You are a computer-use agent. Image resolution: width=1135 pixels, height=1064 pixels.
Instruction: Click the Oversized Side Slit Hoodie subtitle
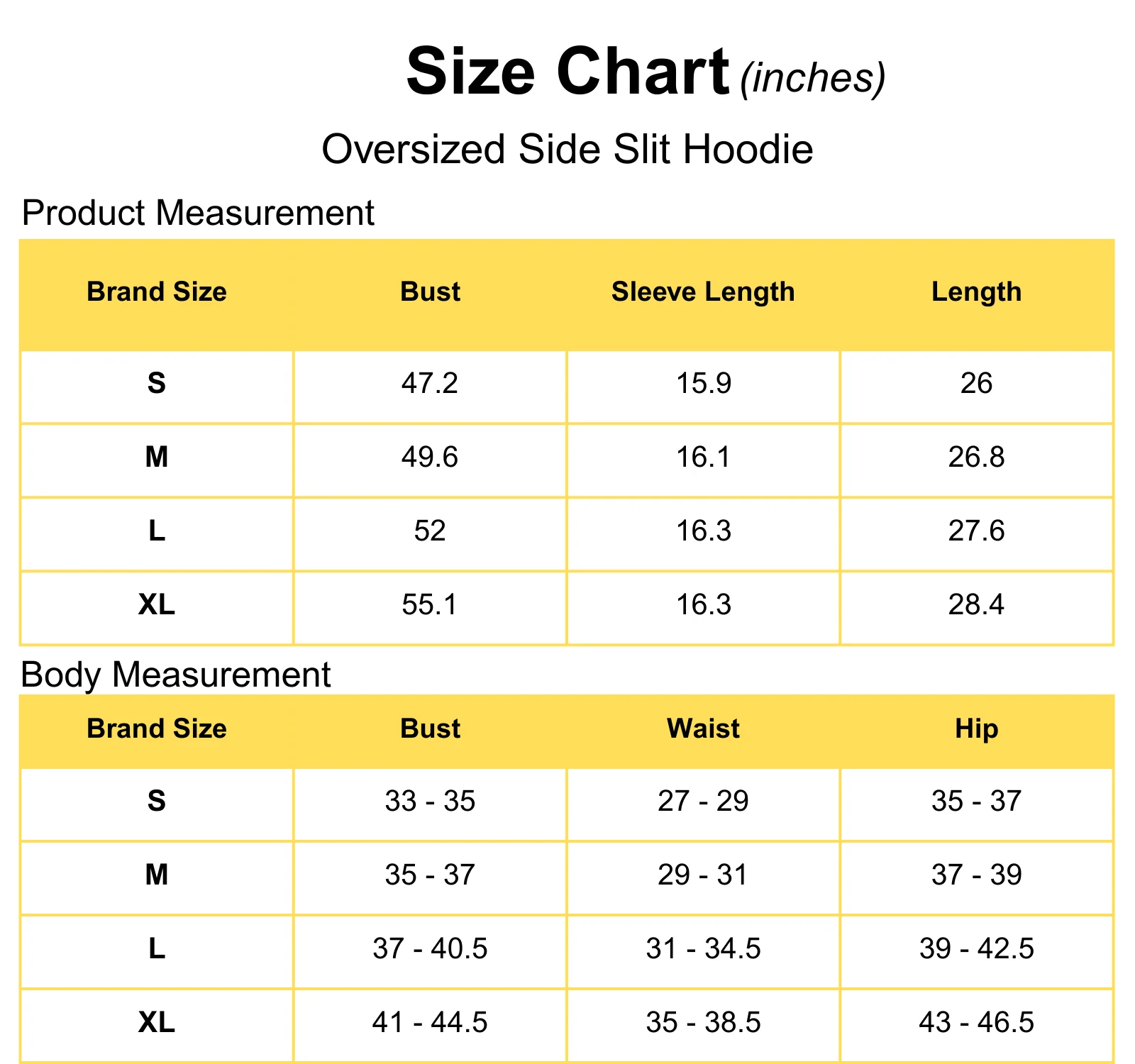coord(567,150)
